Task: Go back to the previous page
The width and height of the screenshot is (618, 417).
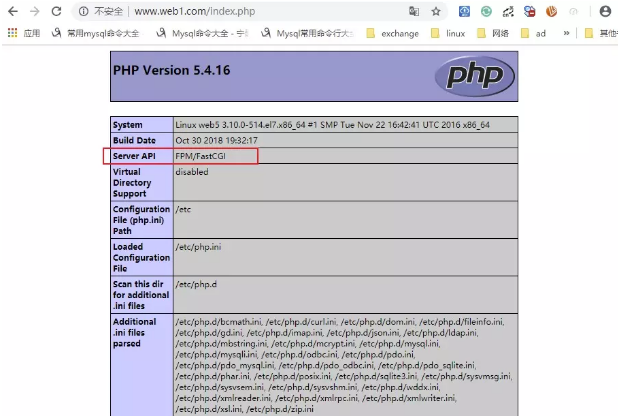Action: pos(13,11)
